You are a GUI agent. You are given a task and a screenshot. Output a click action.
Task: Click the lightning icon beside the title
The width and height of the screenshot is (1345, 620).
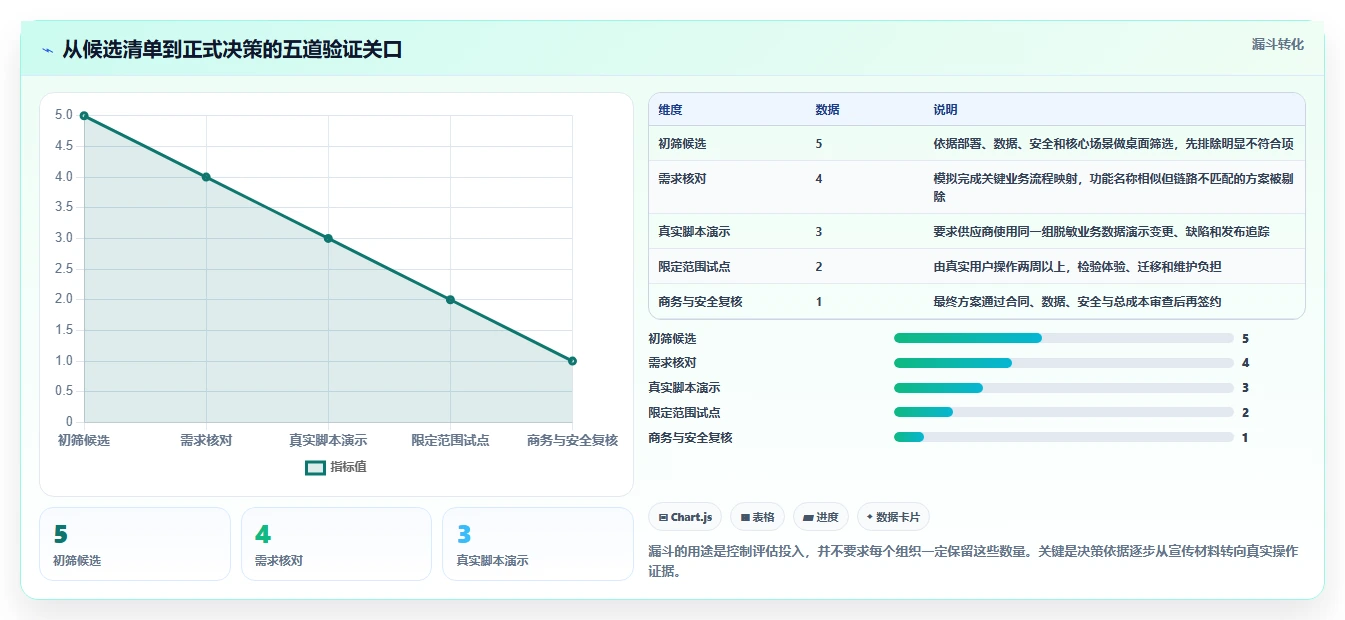(x=48, y=50)
